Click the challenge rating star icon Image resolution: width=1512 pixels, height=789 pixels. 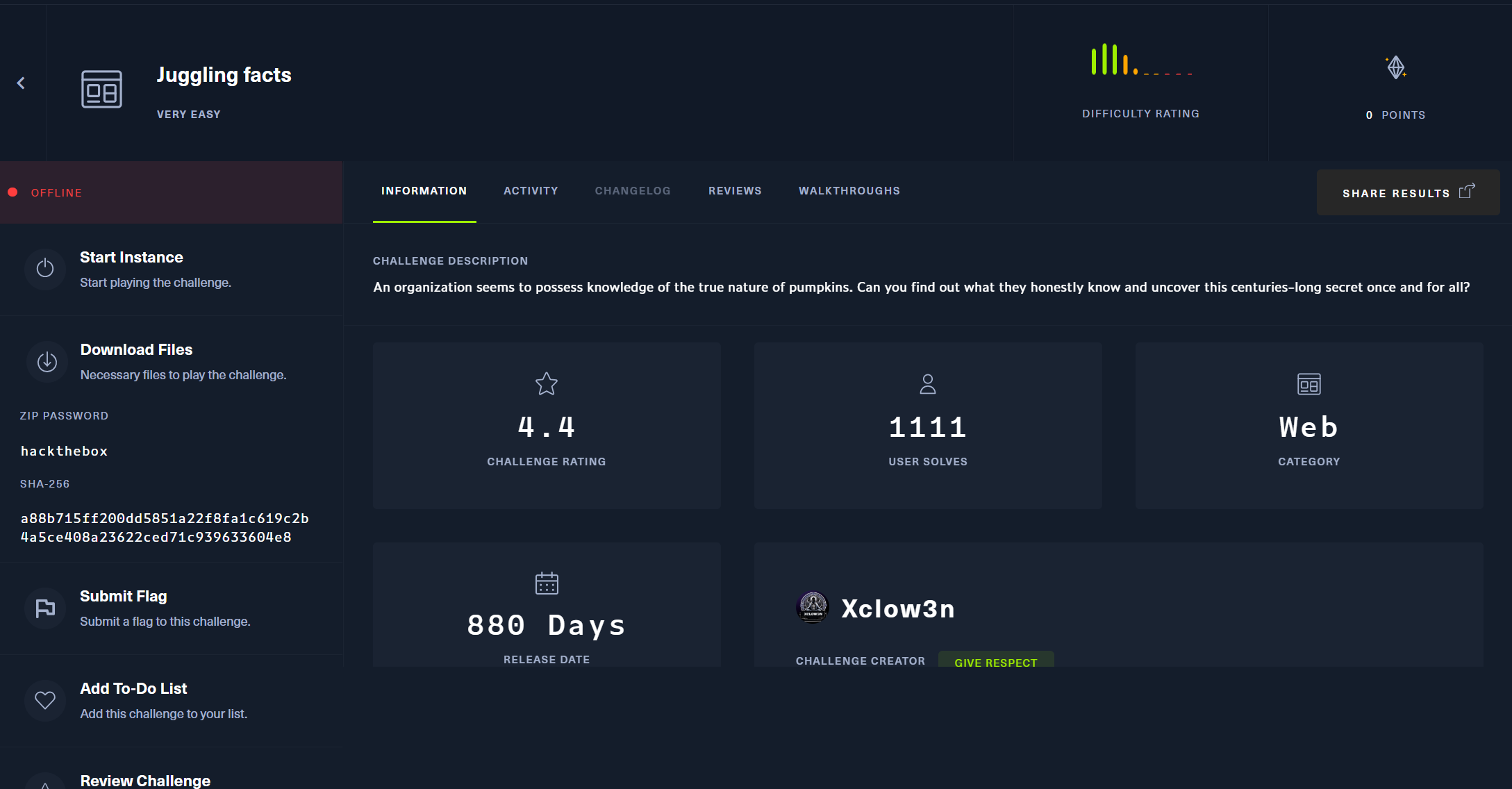(x=547, y=383)
